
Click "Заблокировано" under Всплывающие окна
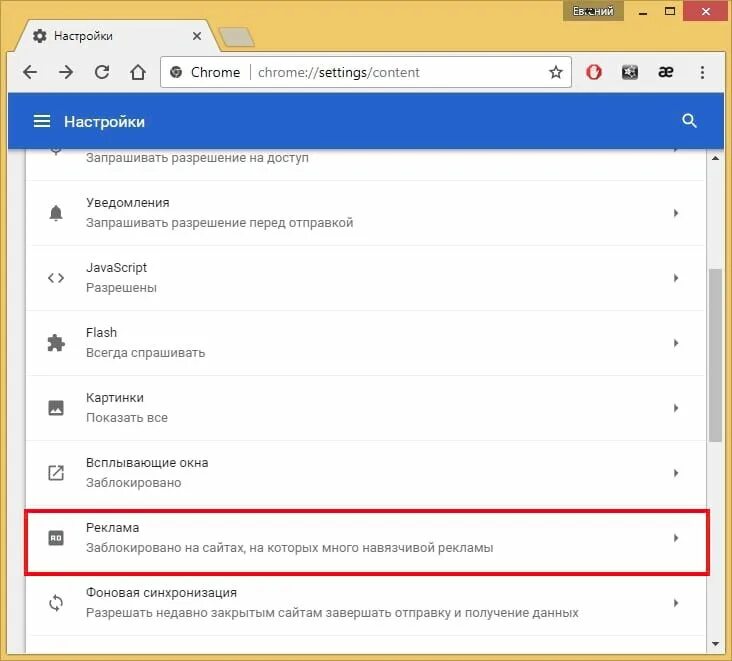coord(134,482)
